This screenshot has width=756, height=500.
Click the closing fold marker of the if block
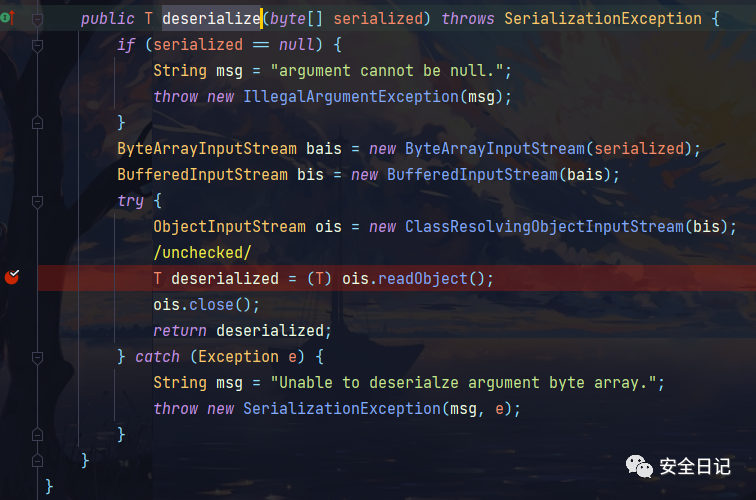click(x=37, y=123)
